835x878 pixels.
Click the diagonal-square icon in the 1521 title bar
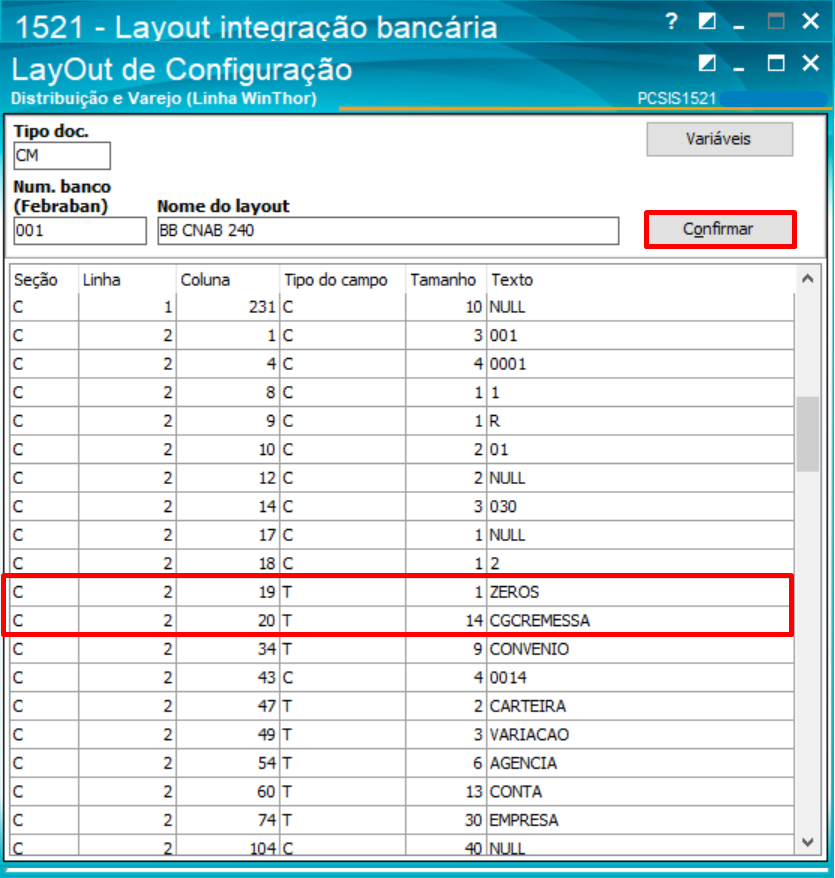pos(707,22)
